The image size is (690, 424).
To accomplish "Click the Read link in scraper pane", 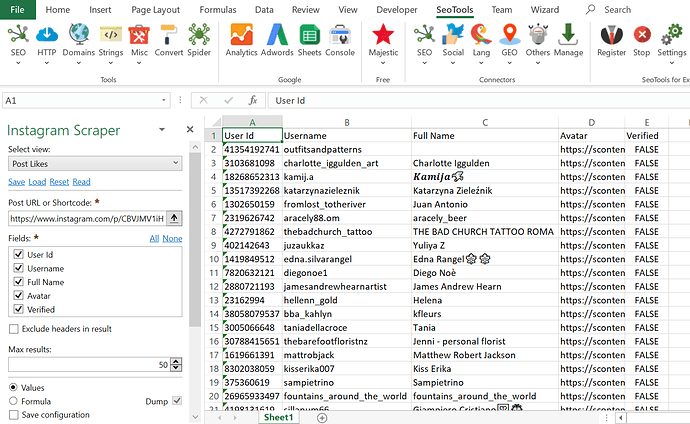I will click(81, 182).
